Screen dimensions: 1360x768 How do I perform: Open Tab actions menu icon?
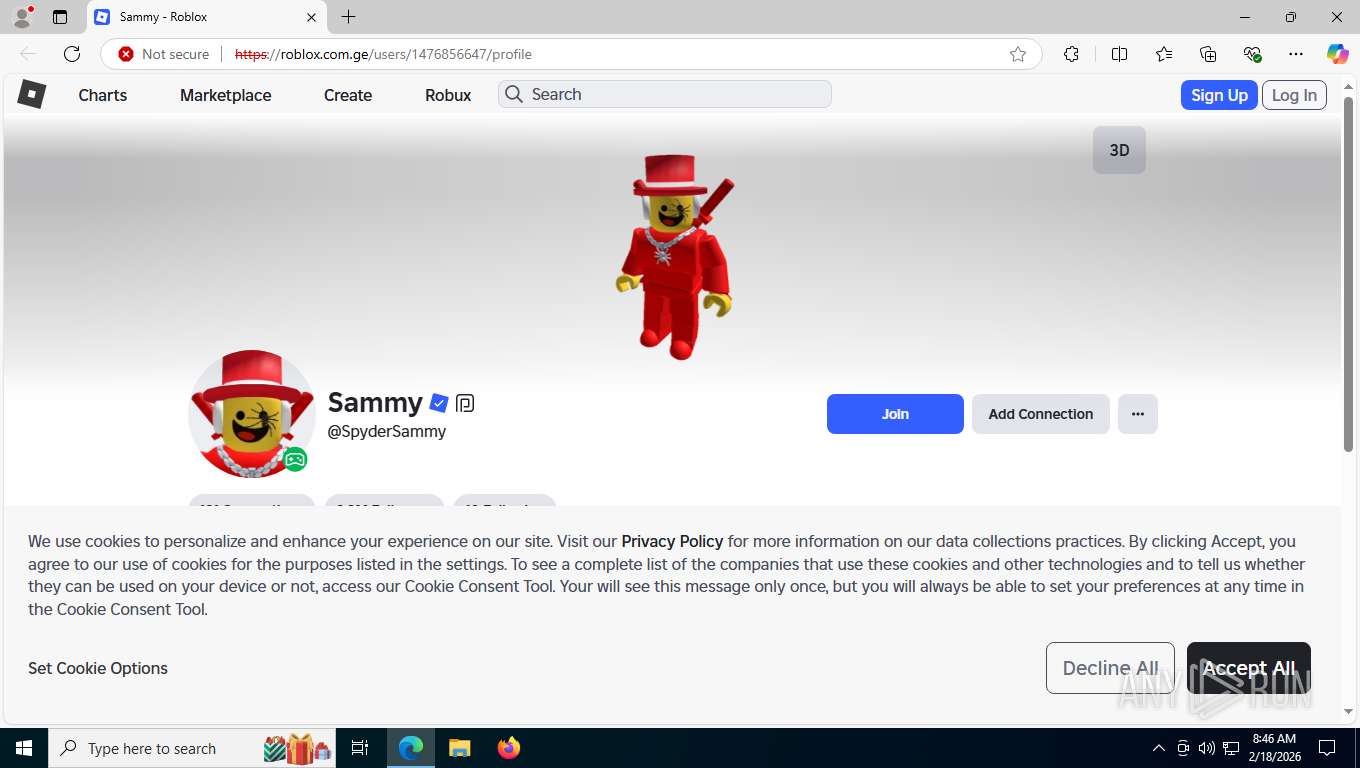60,17
